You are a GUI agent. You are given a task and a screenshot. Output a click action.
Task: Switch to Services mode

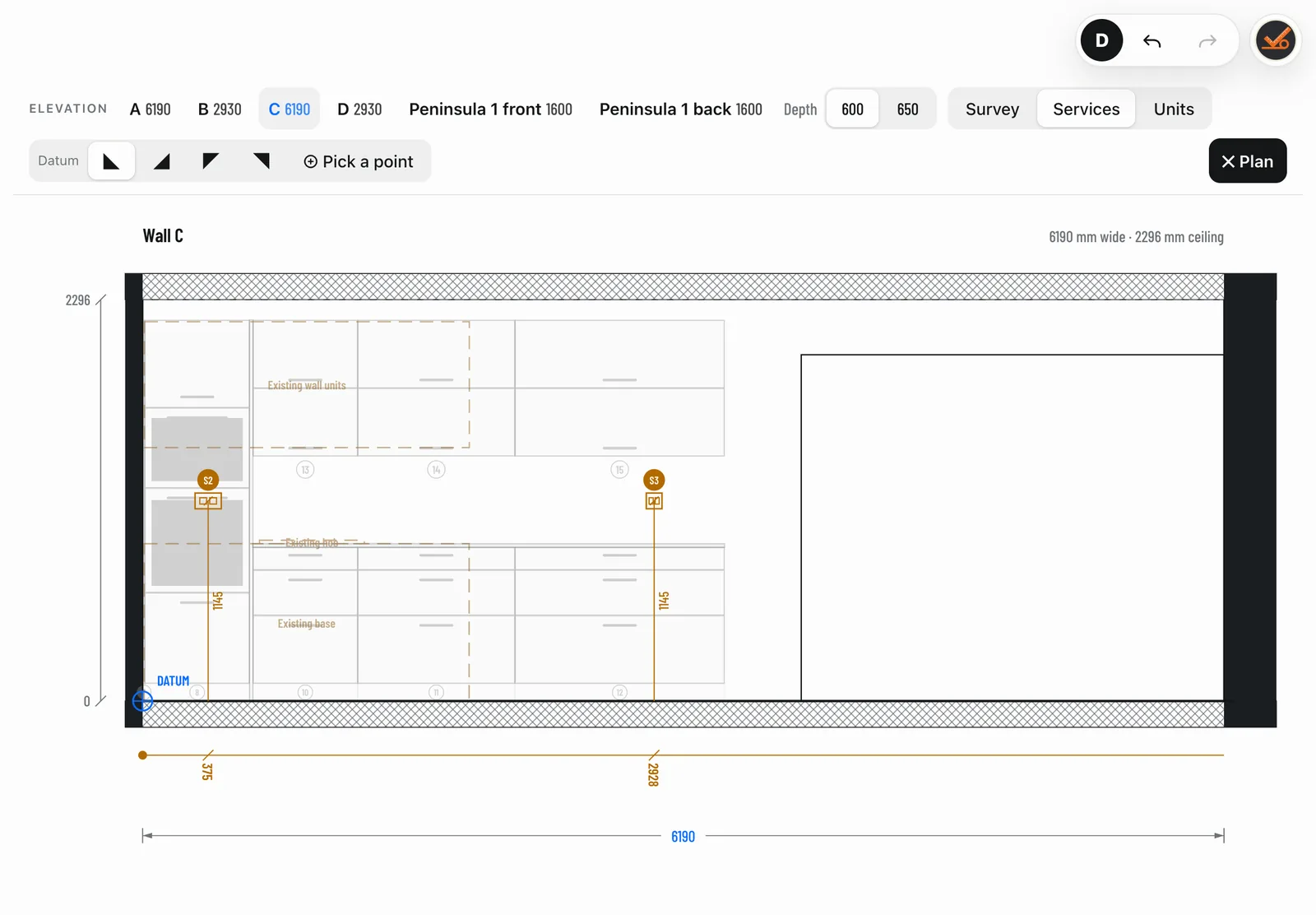click(x=1086, y=109)
